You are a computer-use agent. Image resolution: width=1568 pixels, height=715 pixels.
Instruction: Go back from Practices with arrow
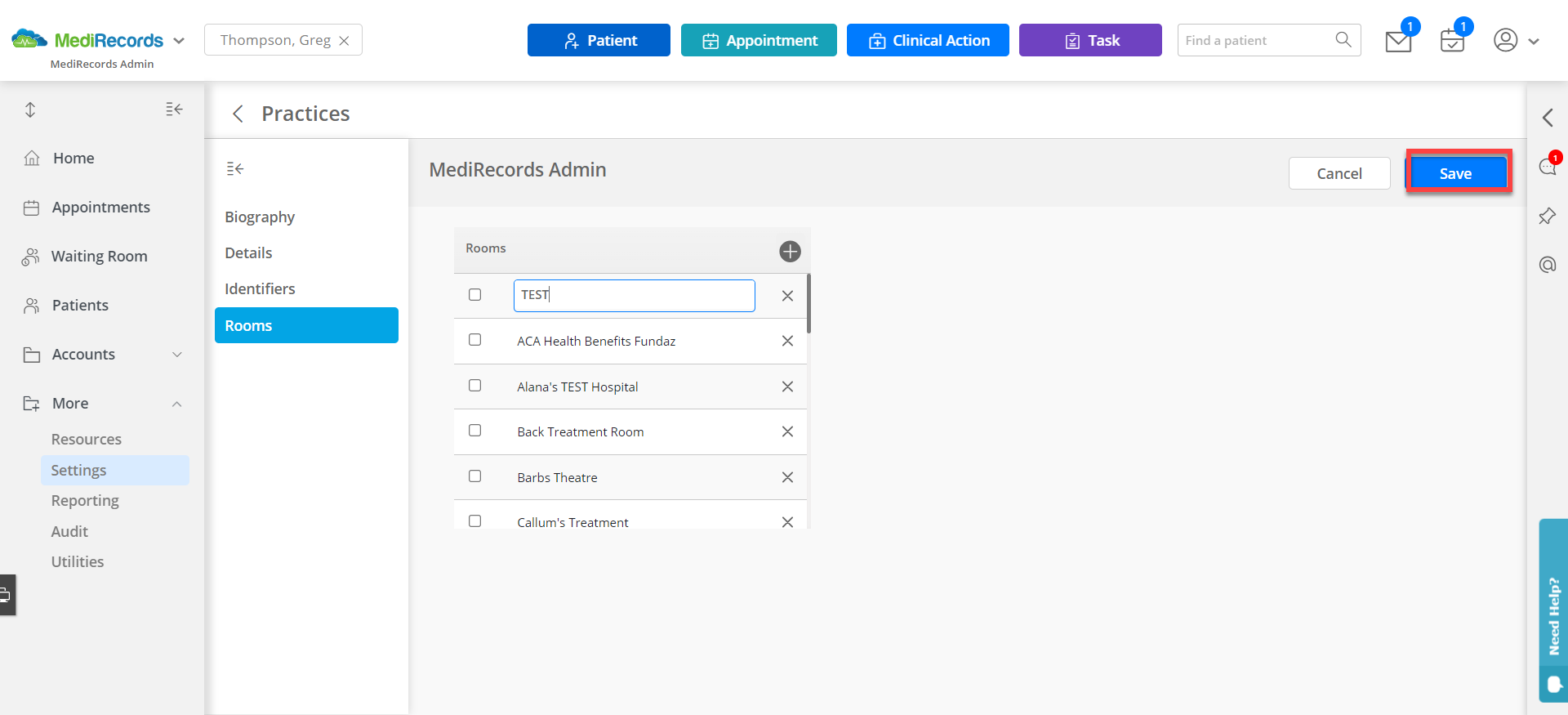tap(238, 114)
